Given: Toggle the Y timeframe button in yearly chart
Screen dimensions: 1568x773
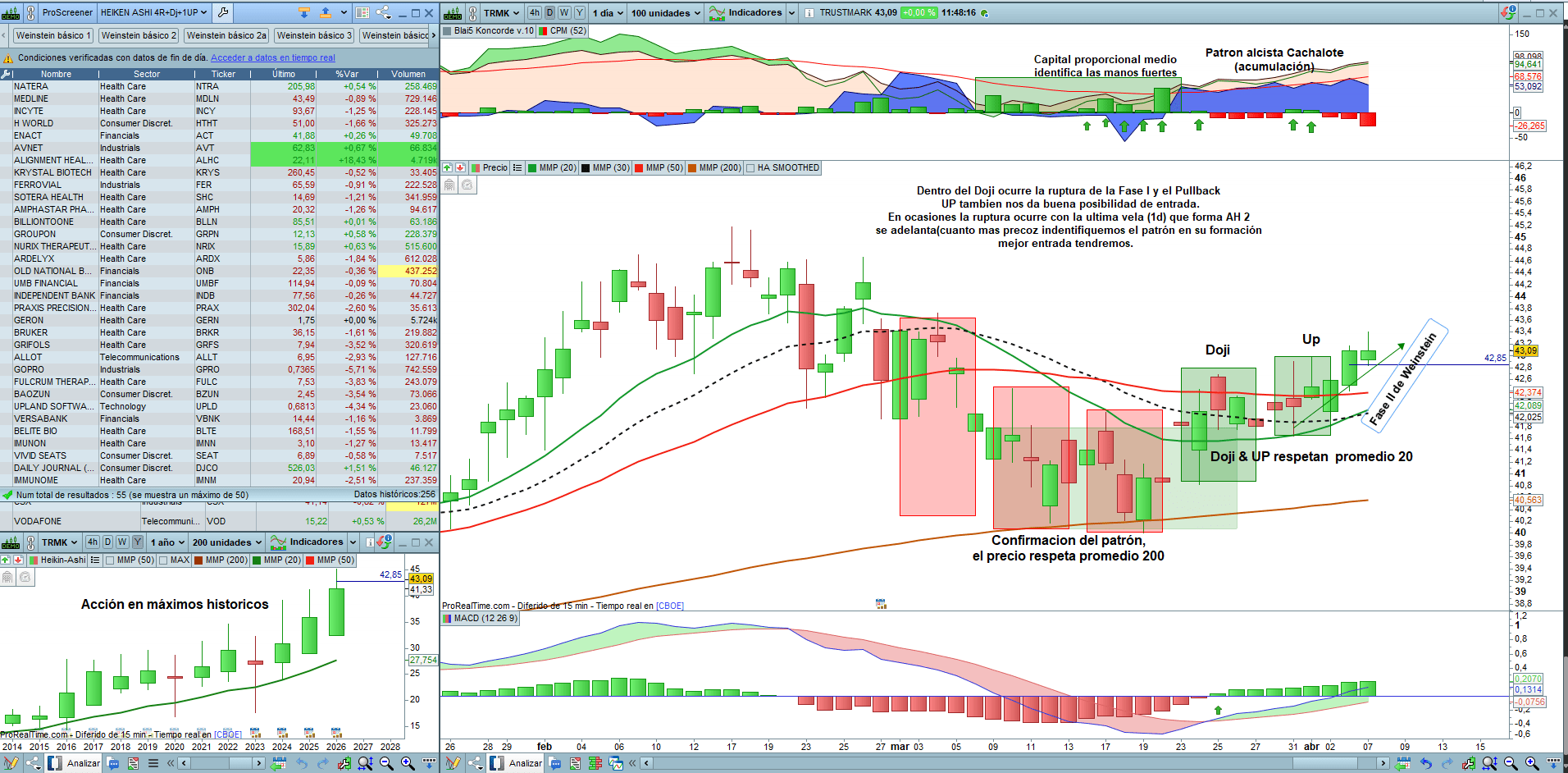Looking at the screenshot, I should pyautogui.click(x=138, y=542).
